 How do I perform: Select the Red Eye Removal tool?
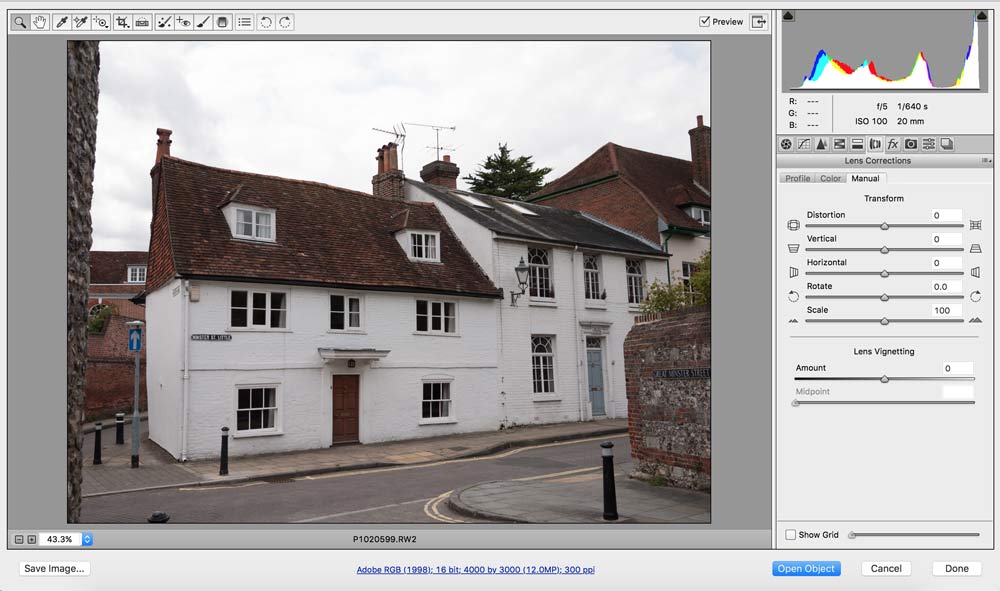pos(184,22)
